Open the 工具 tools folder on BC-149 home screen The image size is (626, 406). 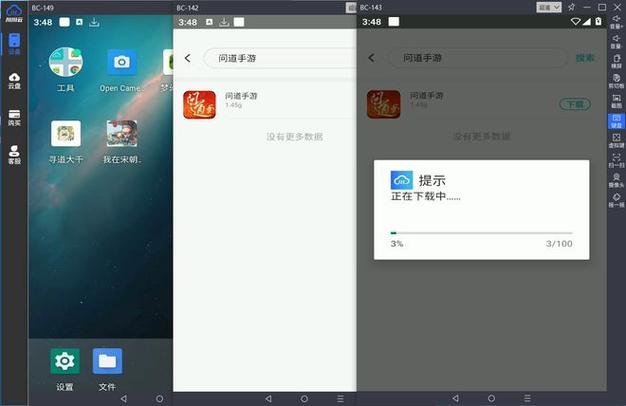point(65,69)
